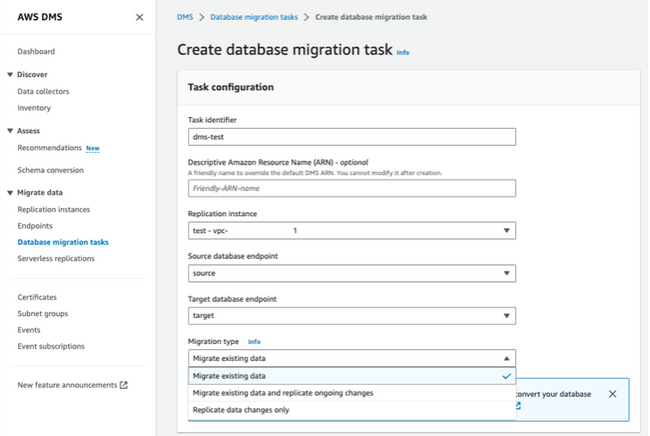Viewport: 650px width, 436px height.
Task: Click the checkmark beside Migrate existing data option
Action: pyautogui.click(x=506, y=376)
